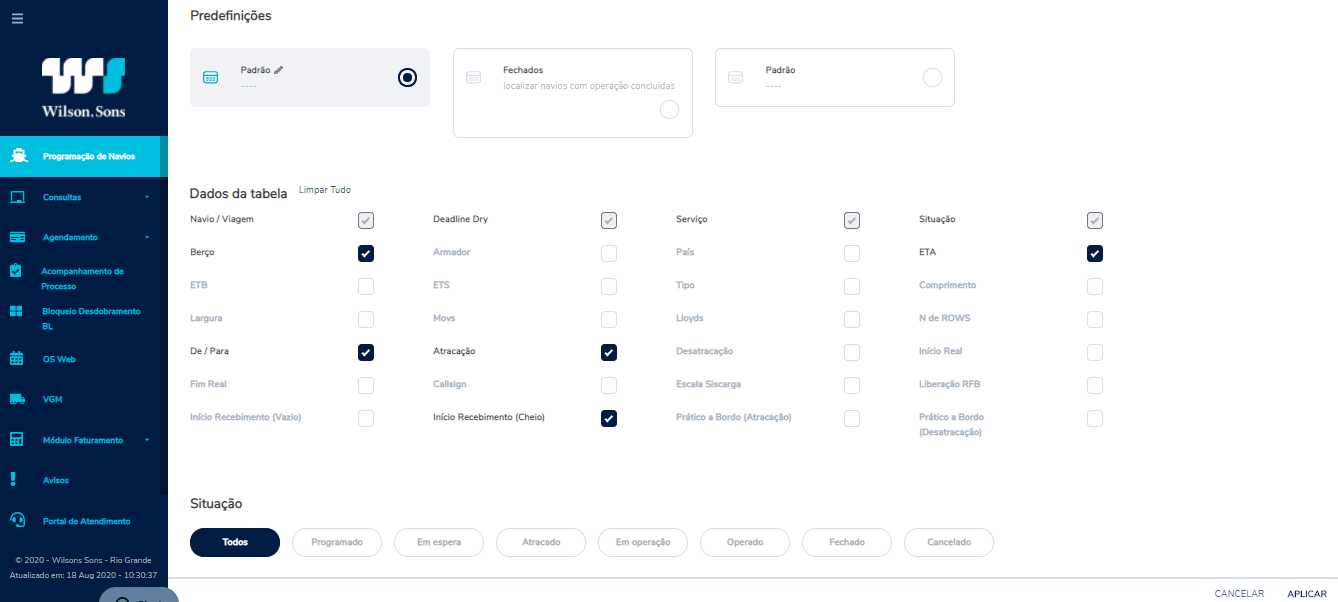1338x602 pixels.
Task: Click the pencil edit icon beside Padrão
Action: 279,70
